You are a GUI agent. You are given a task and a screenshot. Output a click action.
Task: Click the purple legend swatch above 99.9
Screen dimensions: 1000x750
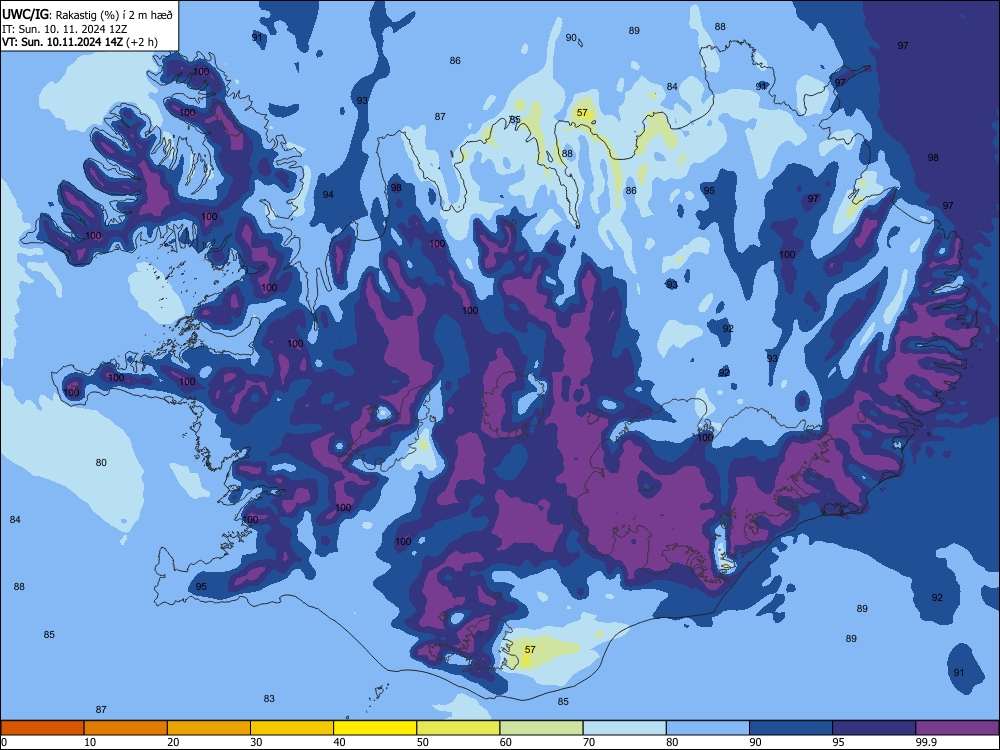coord(957,728)
